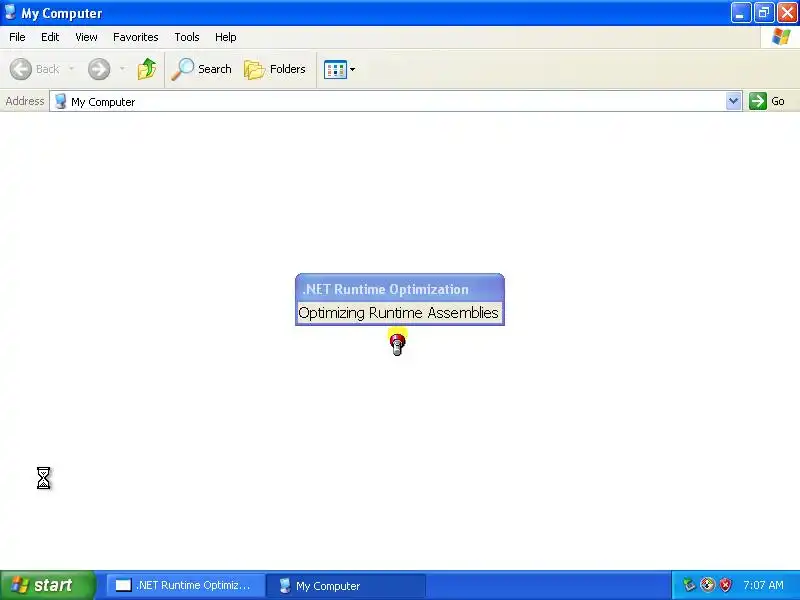Image resolution: width=800 pixels, height=600 pixels.
Task: Open the Favorites menu
Action: point(136,37)
